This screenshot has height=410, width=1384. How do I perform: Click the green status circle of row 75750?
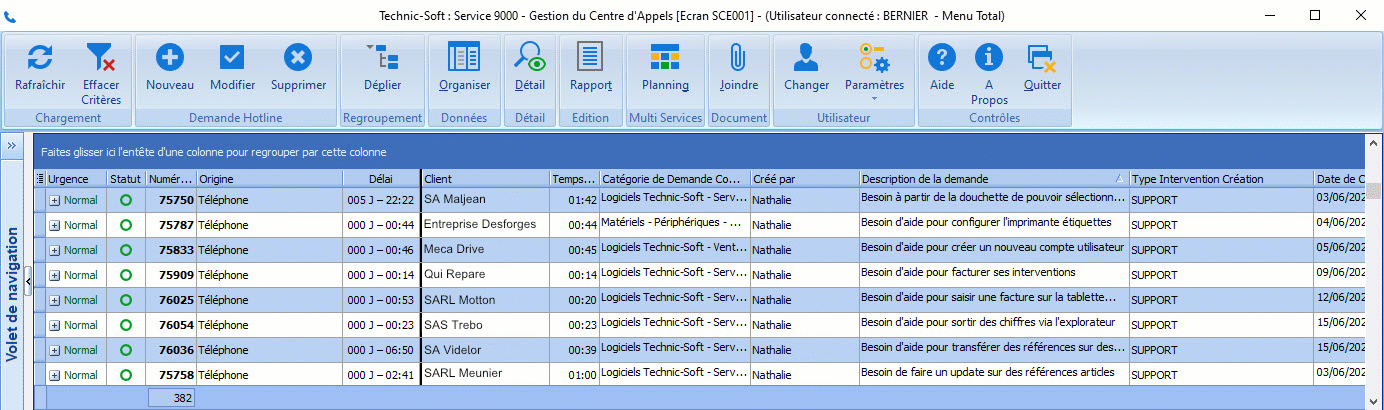125,200
